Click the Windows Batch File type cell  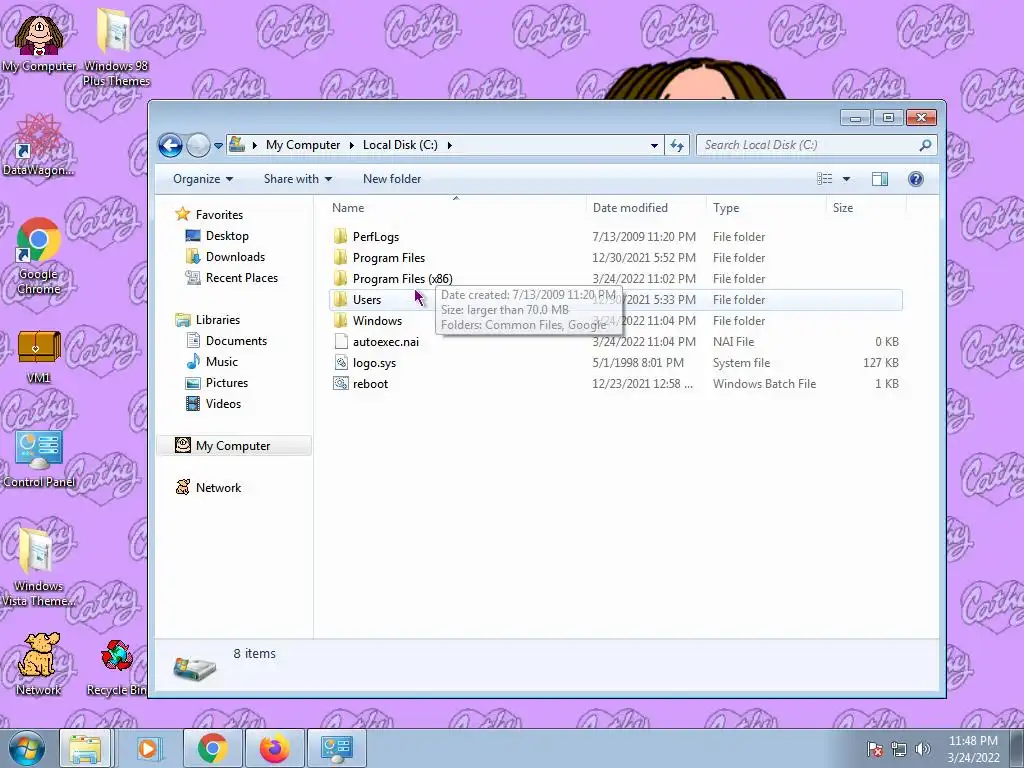764,384
